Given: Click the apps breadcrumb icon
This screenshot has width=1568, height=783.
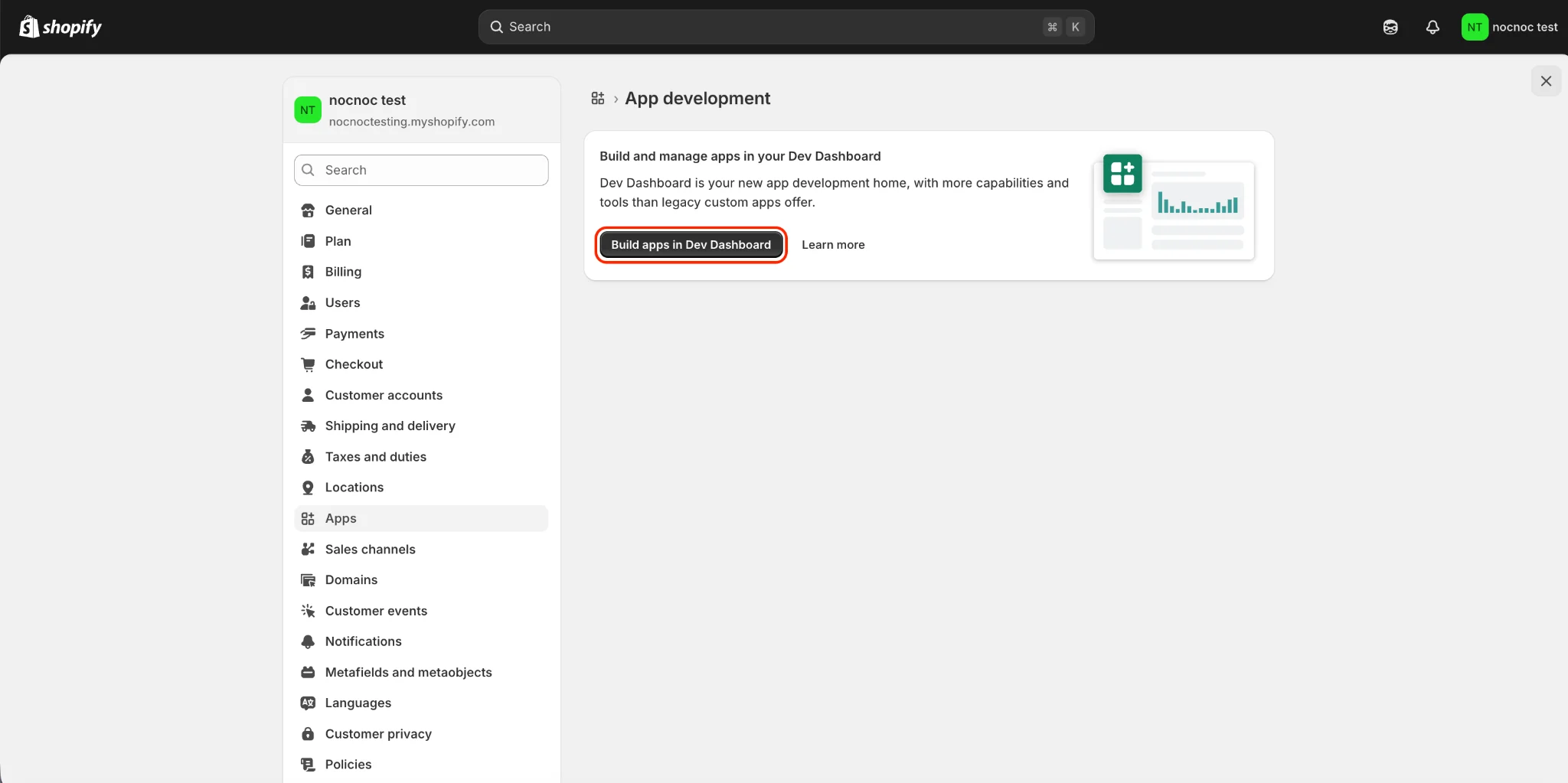Looking at the screenshot, I should [598, 98].
